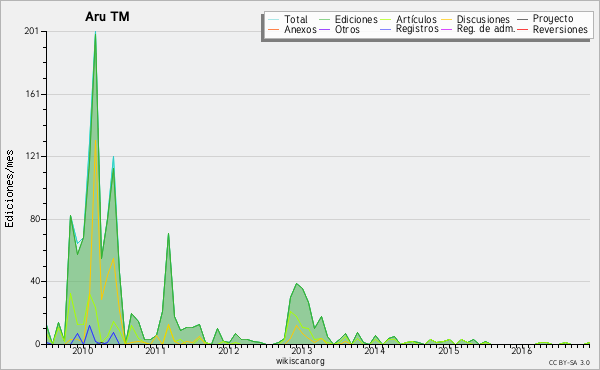Select the 'Registros' legend entry
This screenshot has height=370, width=600.
point(409,29)
